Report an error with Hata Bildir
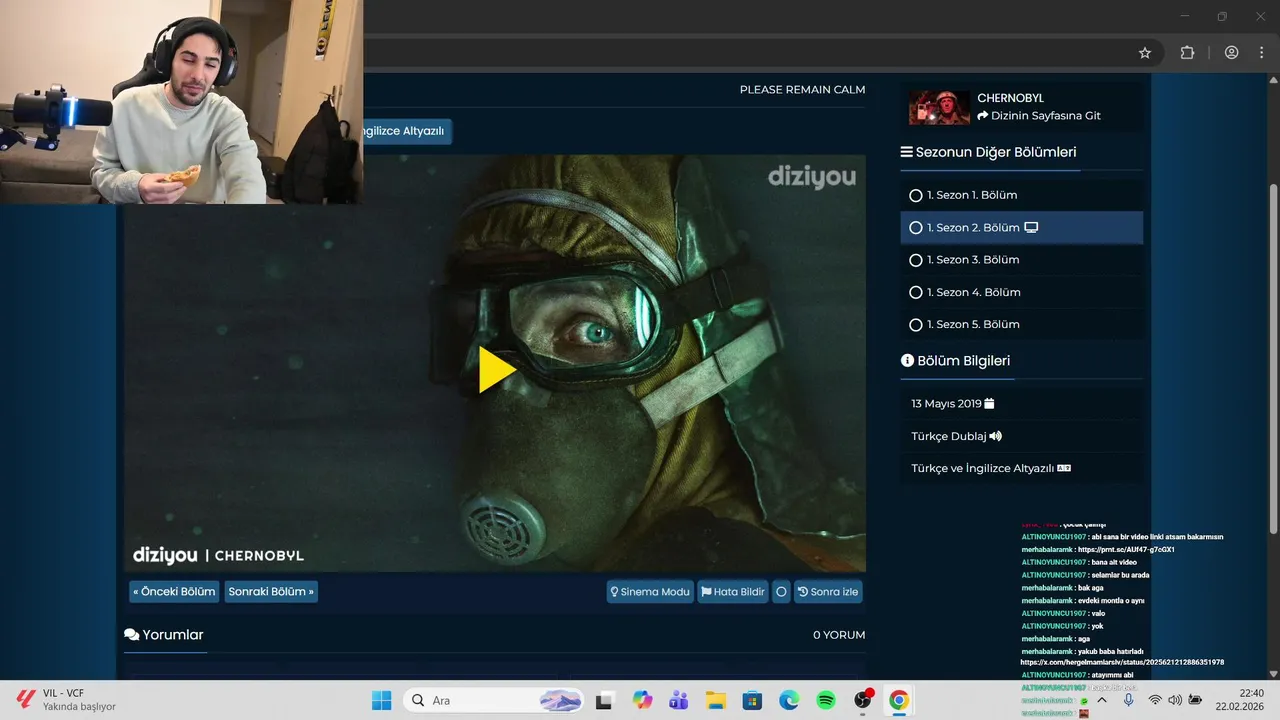Image resolution: width=1280 pixels, height=720 pixels. [733, 592]
